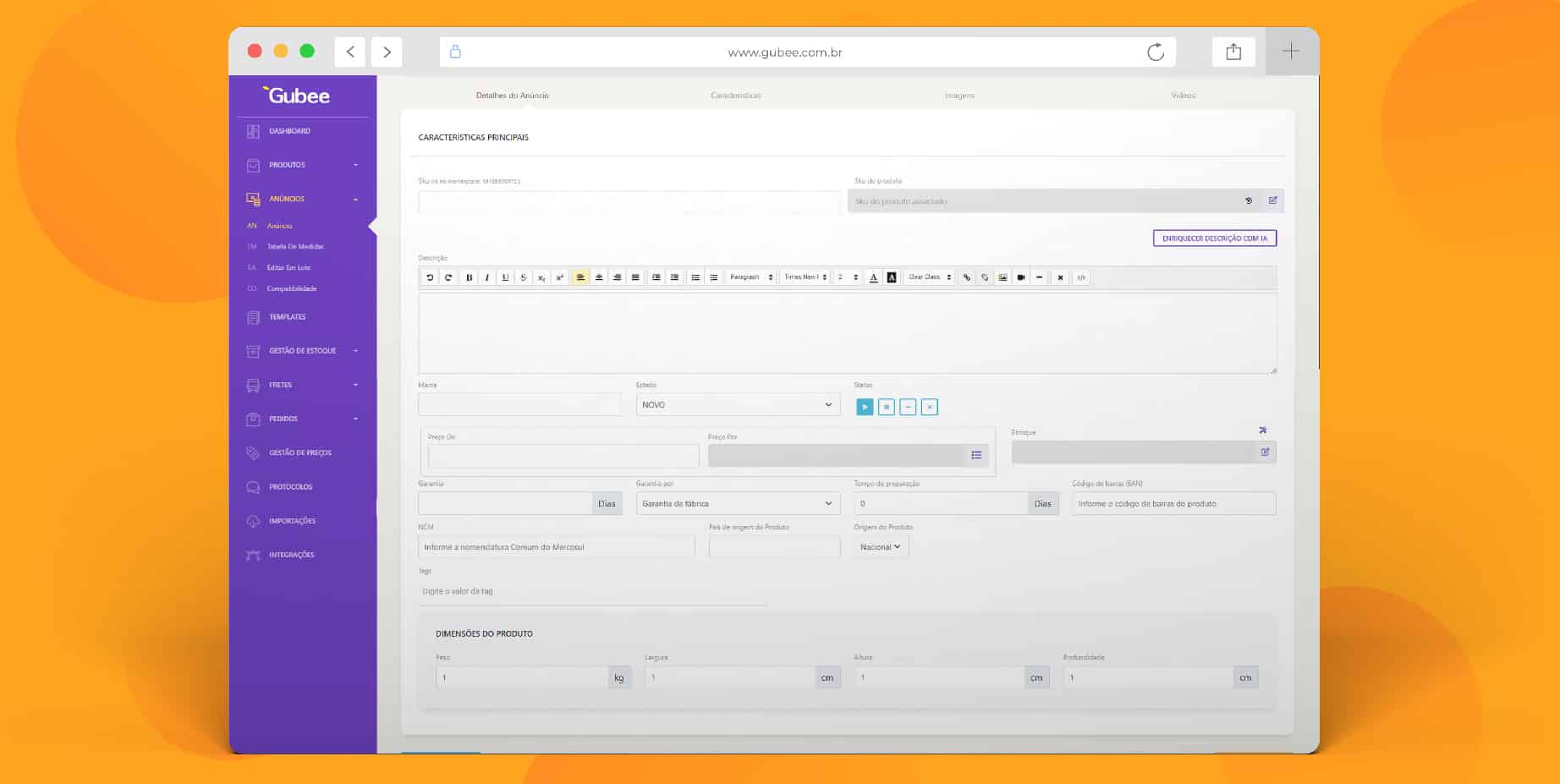Open HTML source code view
Viewport: 1560px width, 784px height.
(x=1081, y=277)
